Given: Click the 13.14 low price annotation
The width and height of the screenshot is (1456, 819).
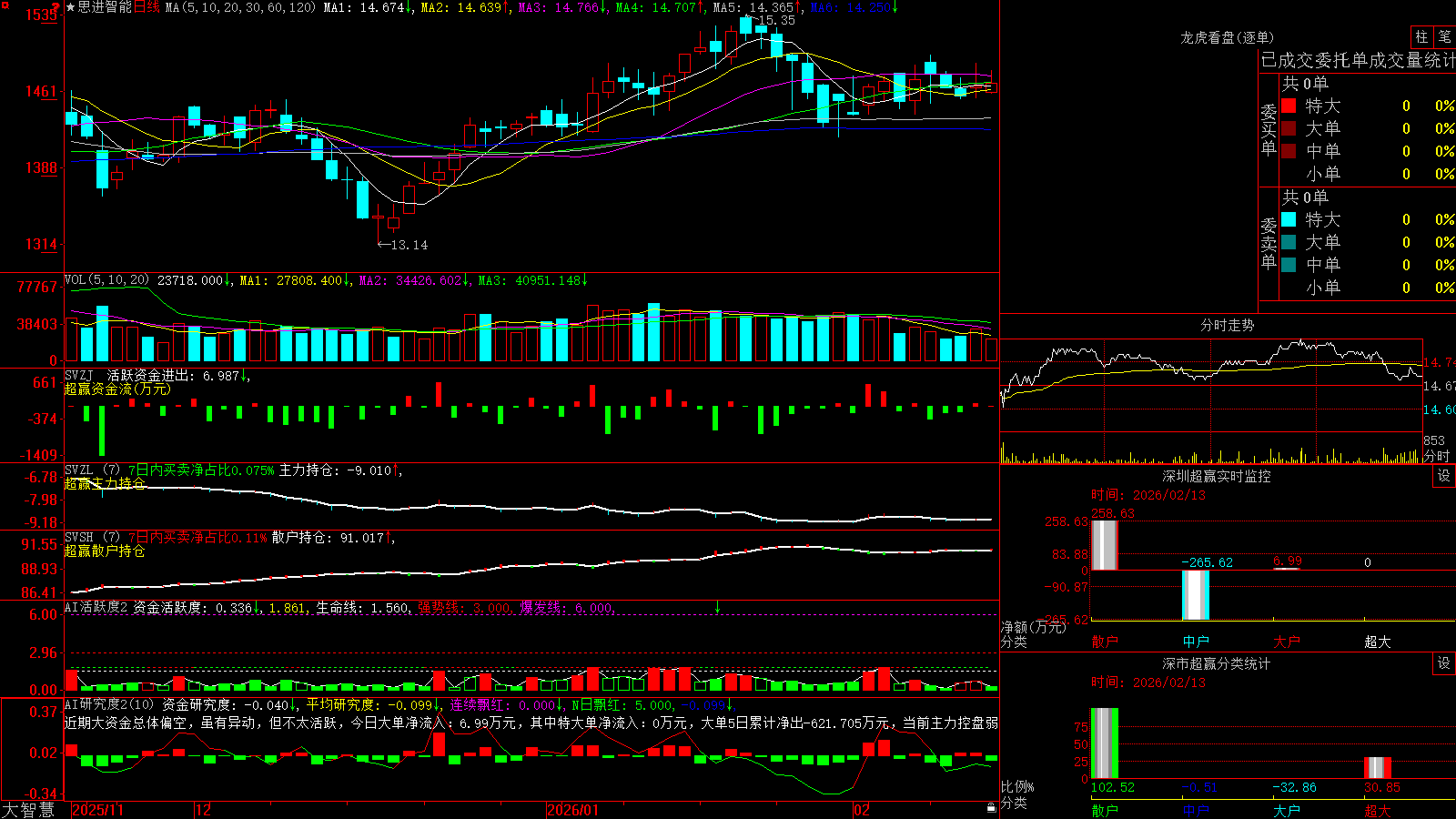Looking at the screenshot, I should tap(409, 245).
